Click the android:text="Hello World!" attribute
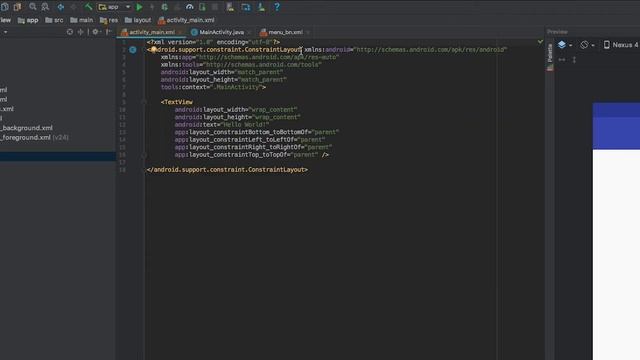640x360 pixels. (x=222, y=124)
